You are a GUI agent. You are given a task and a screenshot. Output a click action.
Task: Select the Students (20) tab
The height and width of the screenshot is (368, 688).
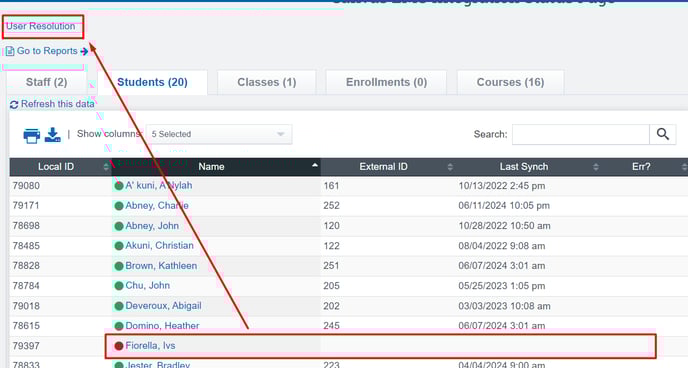(152, 82)
